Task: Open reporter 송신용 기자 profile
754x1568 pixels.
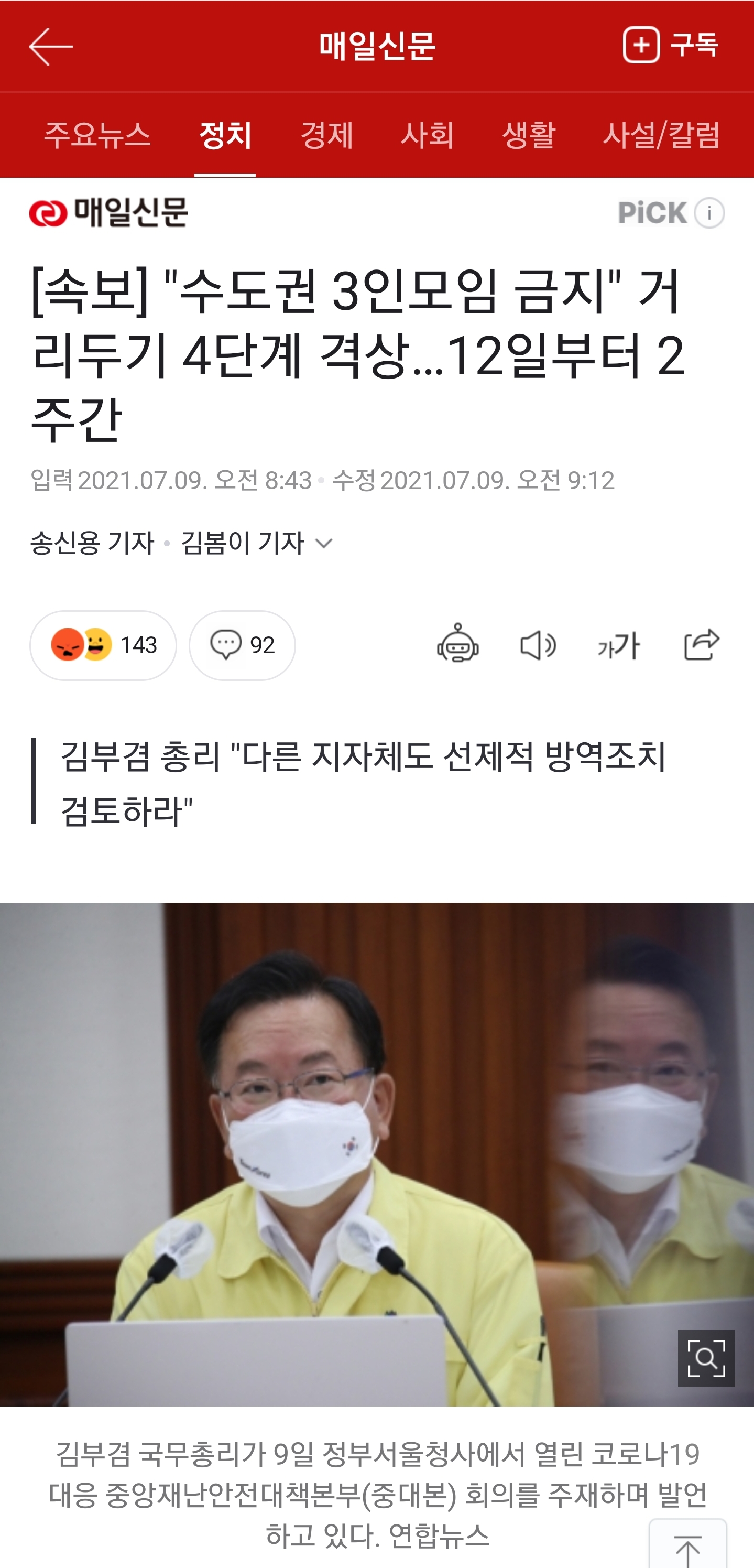Action: click(x=93, y=543)
